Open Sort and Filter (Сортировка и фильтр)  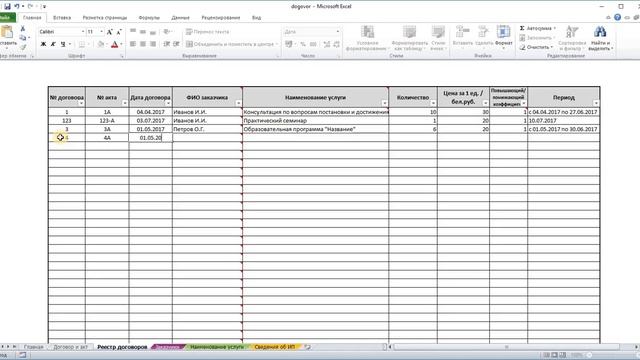pyautogui.click(x=572, y=38)
